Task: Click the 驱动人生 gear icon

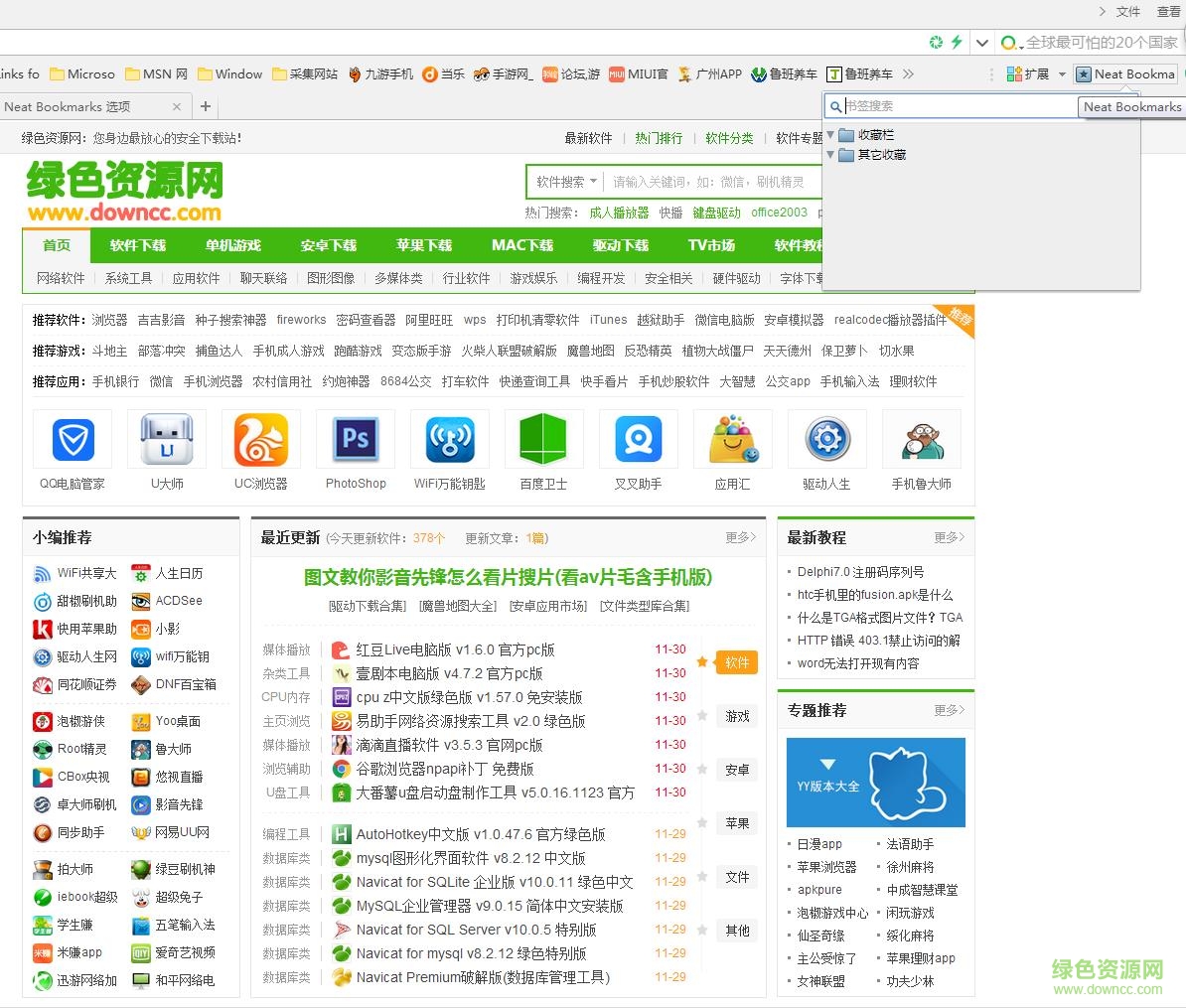Action: pyautogui.click(x=826, y=438)
